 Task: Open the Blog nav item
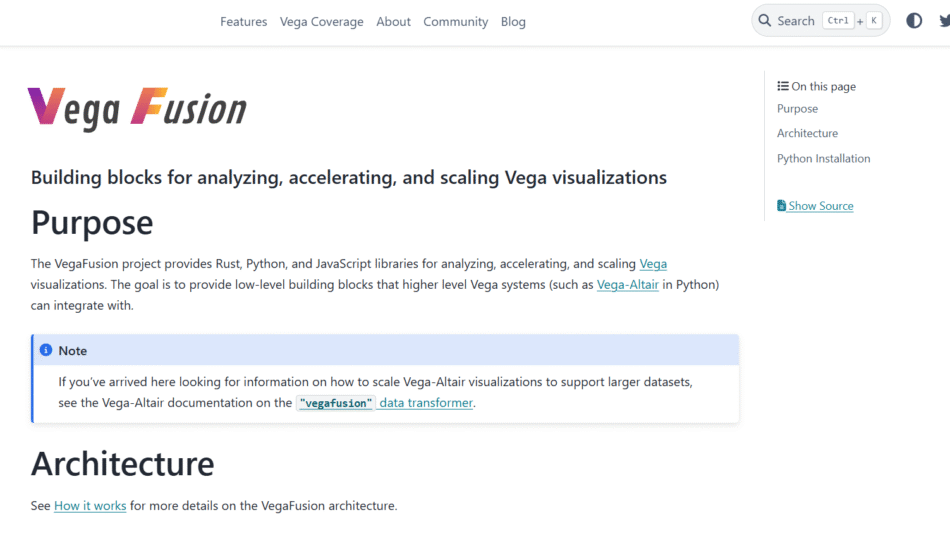[x=513, y=22]
